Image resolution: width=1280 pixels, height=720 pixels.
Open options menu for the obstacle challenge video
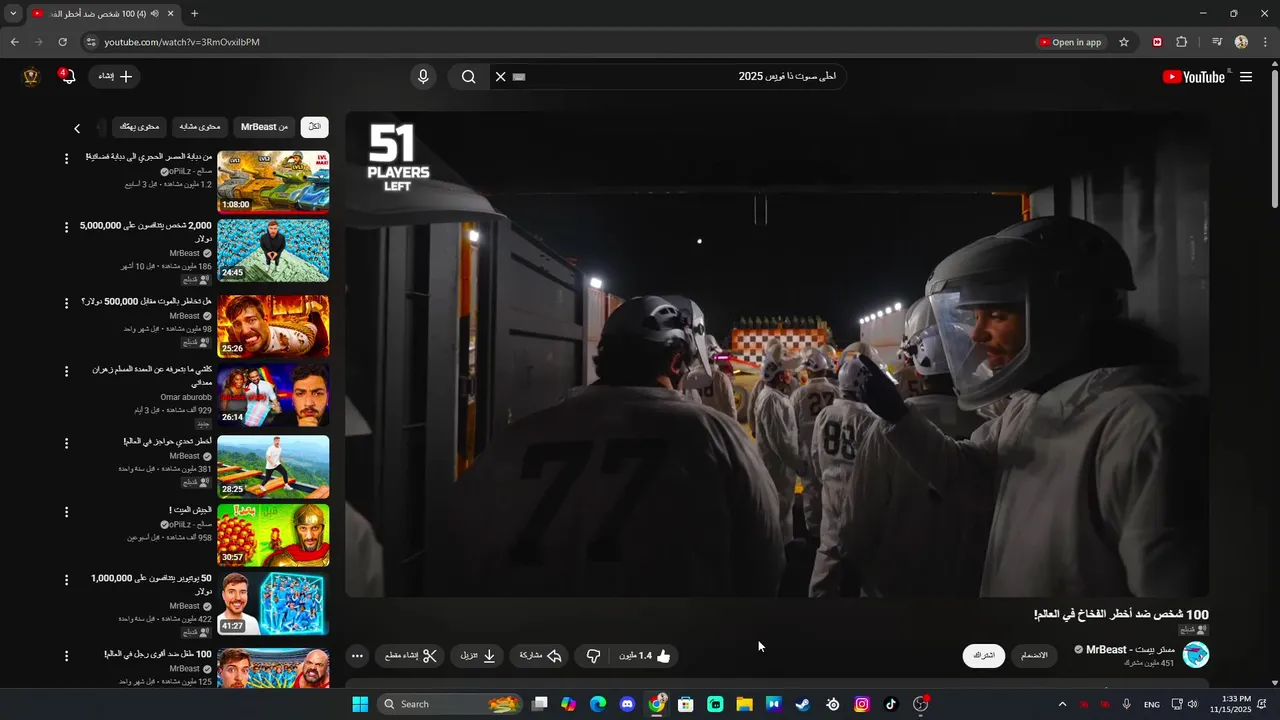tap(67, 443)
